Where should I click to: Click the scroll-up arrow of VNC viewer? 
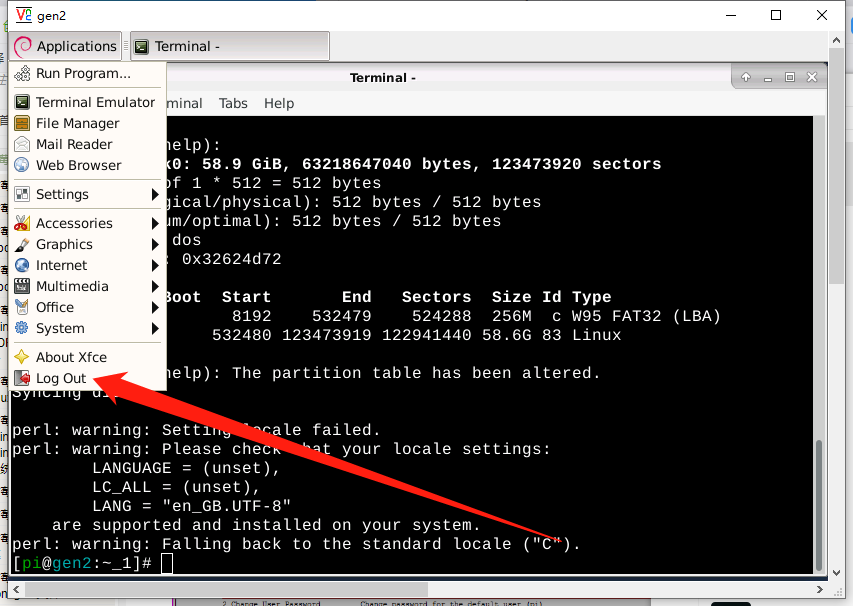click(x=836, y=40)
